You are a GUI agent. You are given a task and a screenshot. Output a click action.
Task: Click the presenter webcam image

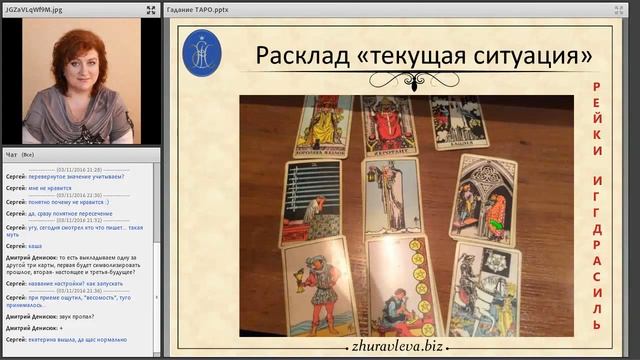(x=81, y=81)
